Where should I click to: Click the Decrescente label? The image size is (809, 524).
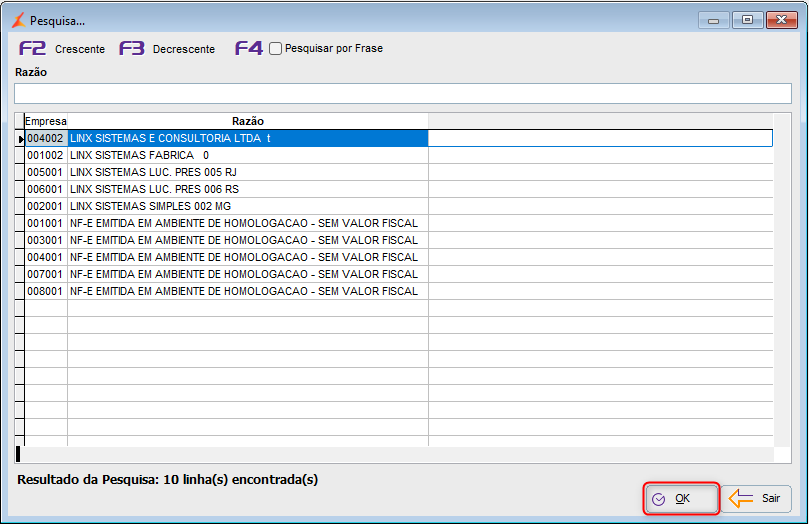click(184, 49)
